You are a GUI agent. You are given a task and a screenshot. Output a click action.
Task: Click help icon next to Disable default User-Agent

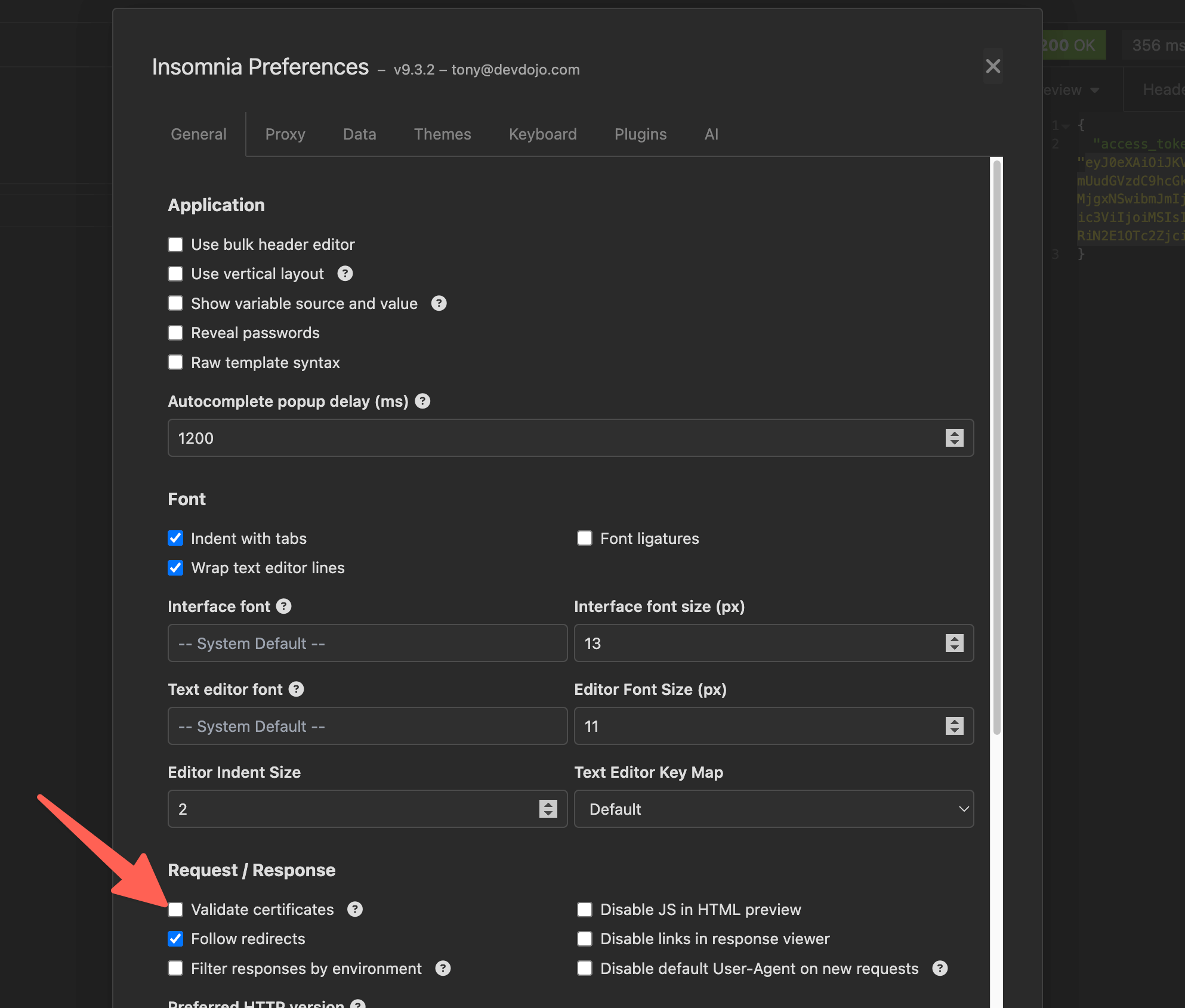coord(940,969)
